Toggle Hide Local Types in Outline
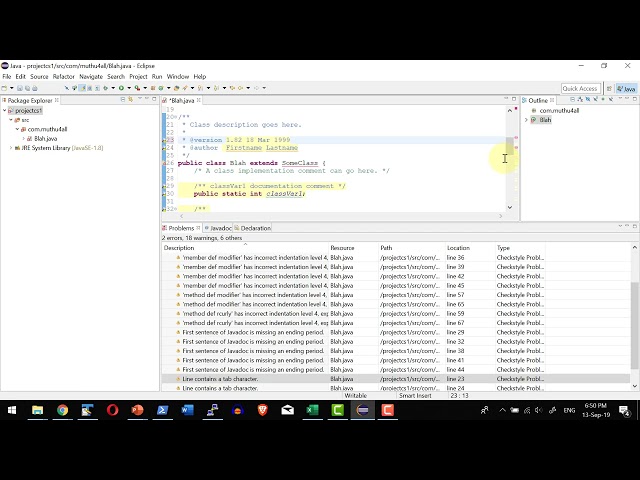This screenshot has width=640, height=480. 611,99
